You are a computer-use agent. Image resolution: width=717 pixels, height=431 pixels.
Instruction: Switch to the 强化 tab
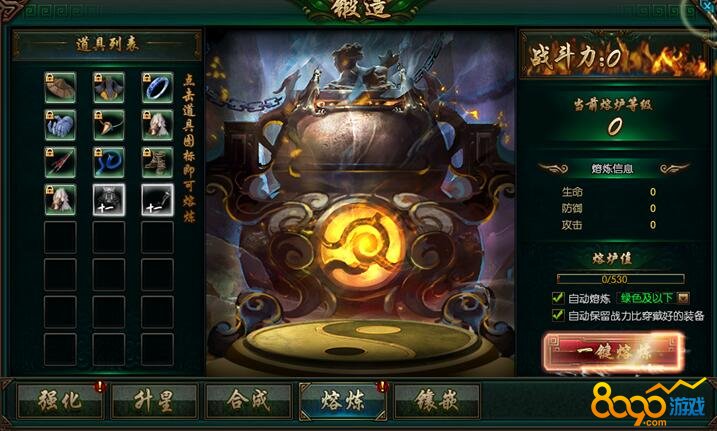click(60, 401)
